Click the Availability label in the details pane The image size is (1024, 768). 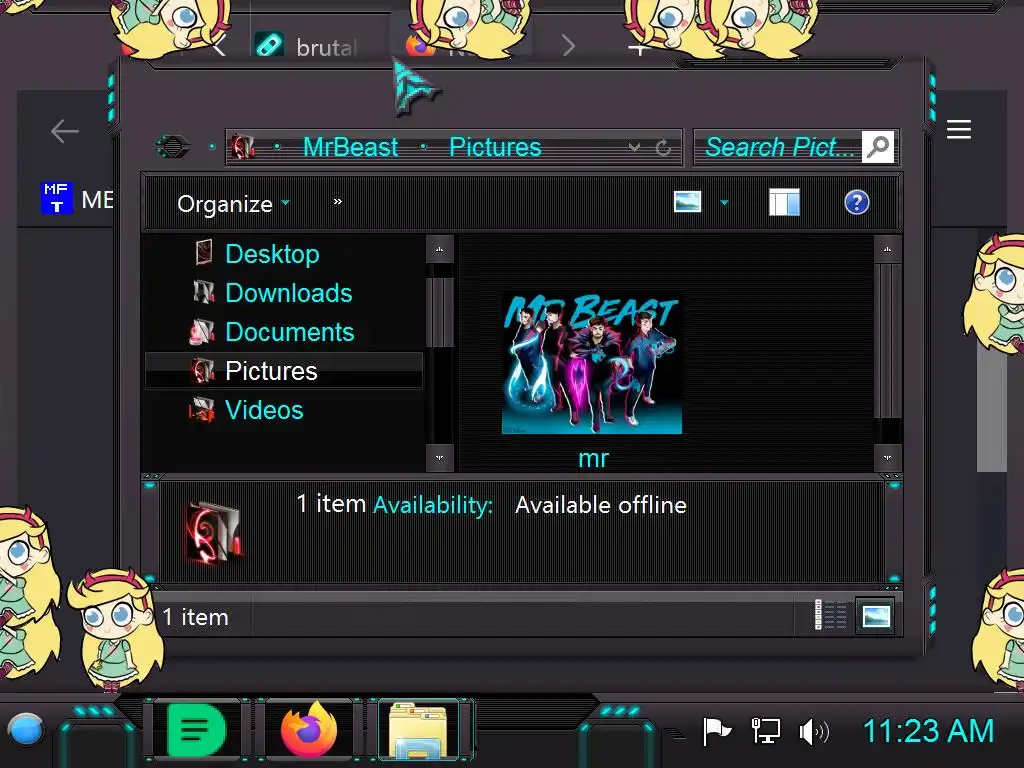pos(433,505)
